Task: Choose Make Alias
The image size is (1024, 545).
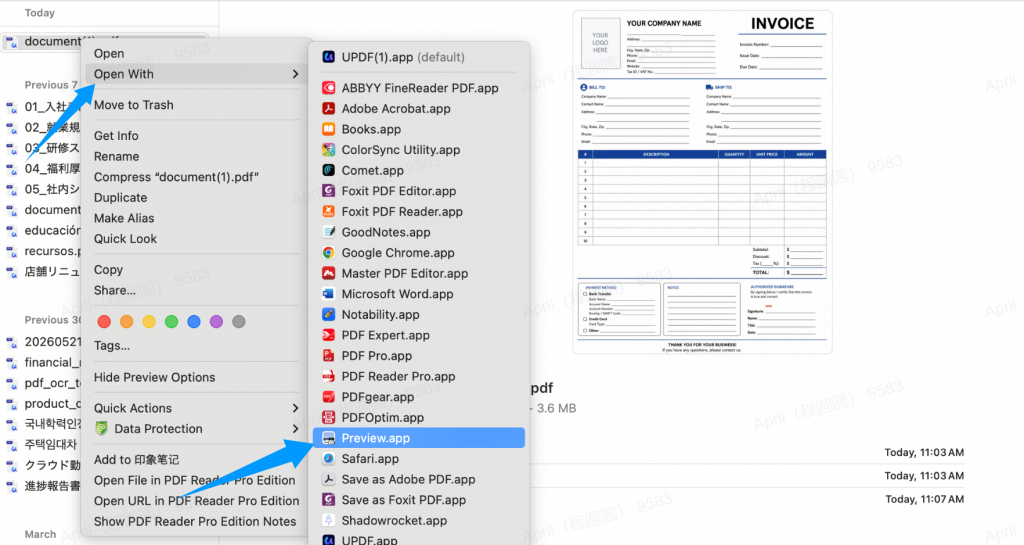Action: tap(123, 218)
